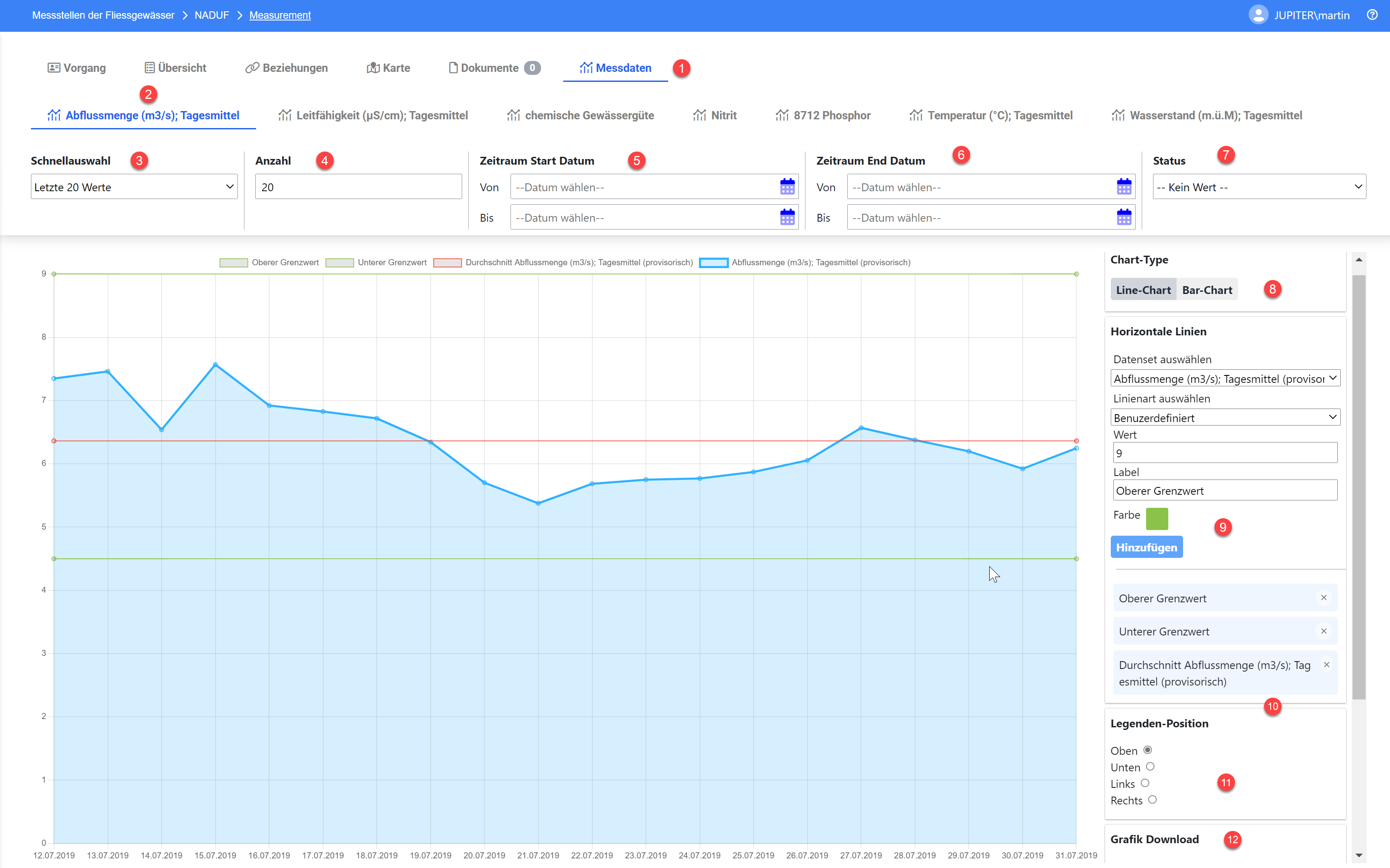Switch to the Karte tab
The width and height of the screenshot is (1390, 868).
388,68
